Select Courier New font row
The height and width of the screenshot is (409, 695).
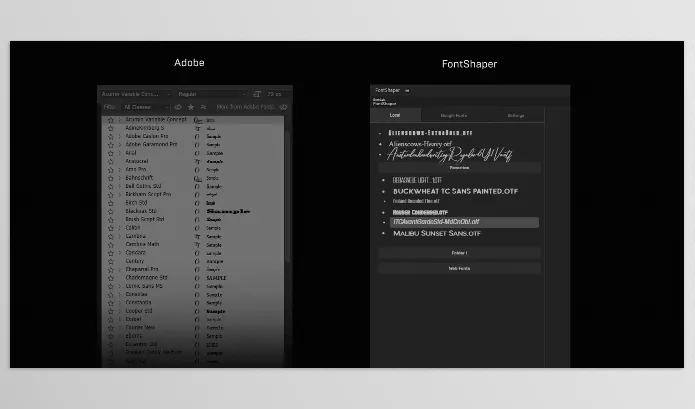pyautogui.click(x=193, y=327)
